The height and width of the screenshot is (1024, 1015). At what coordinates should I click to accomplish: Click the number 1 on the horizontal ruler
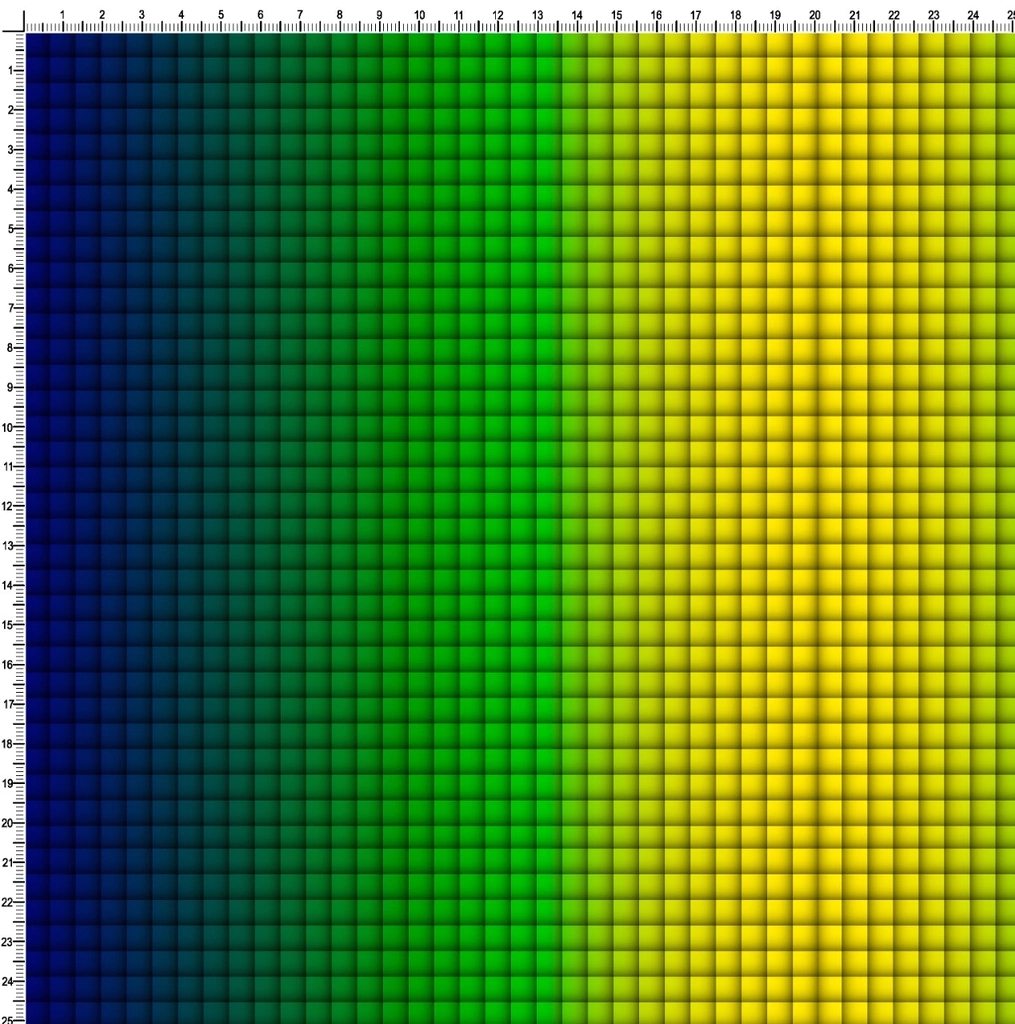[x=63, y=14]
